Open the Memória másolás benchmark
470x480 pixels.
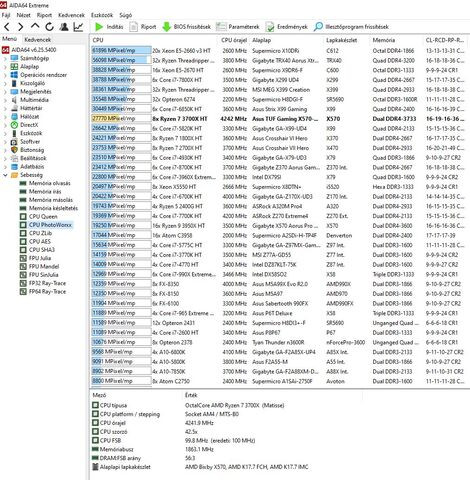(46, 200)
